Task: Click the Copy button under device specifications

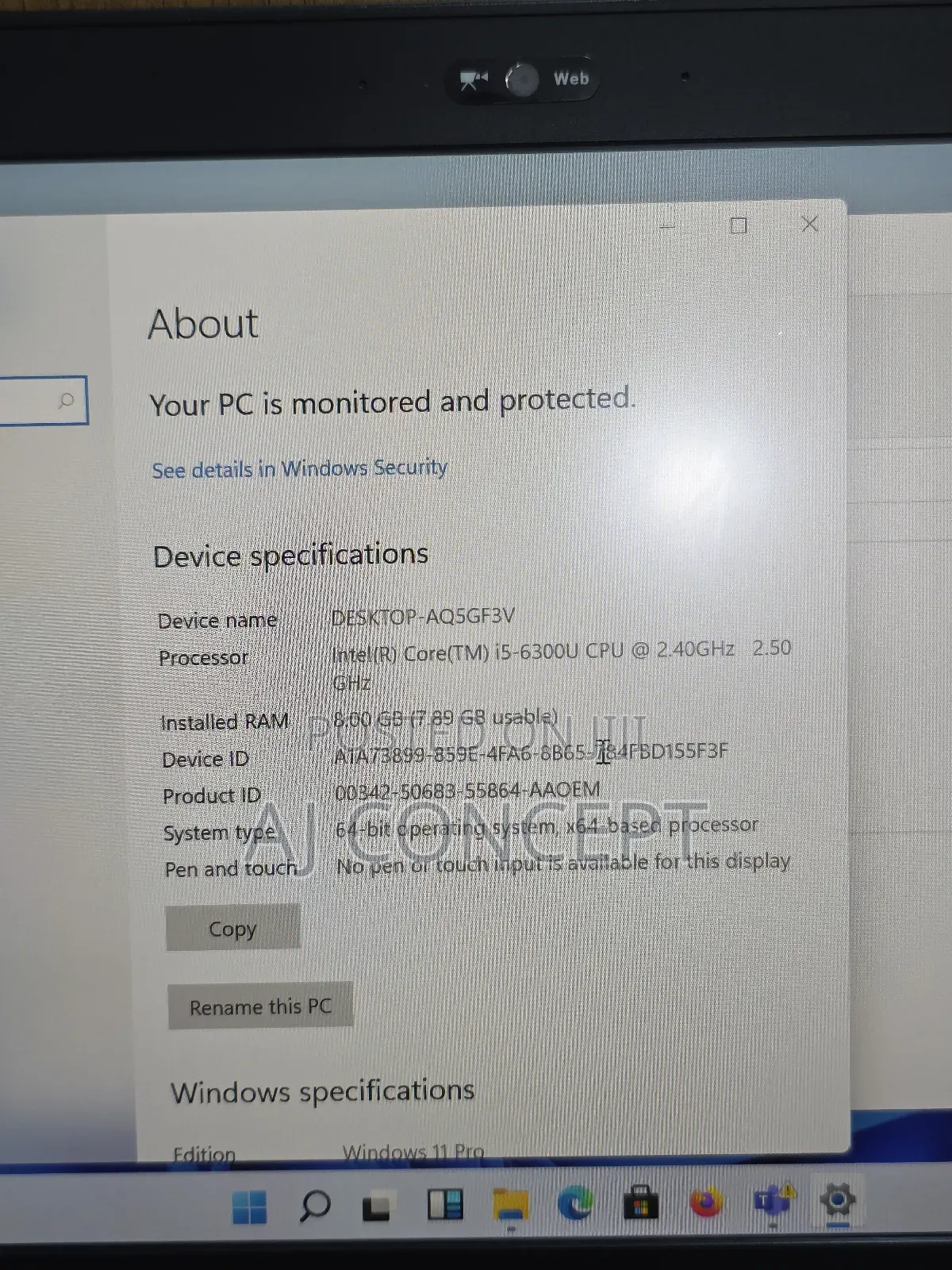Action: pos(232,927)
